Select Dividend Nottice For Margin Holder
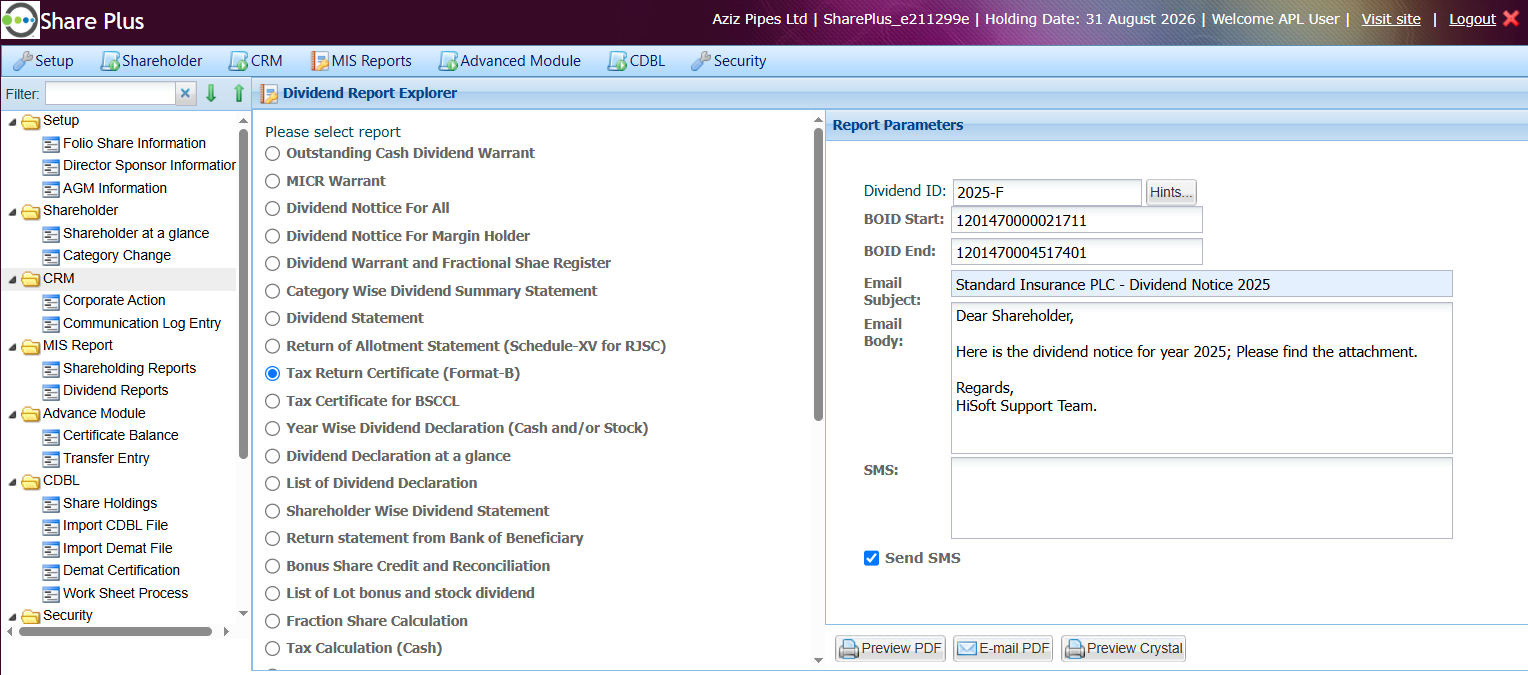 (x=272, y=236)
